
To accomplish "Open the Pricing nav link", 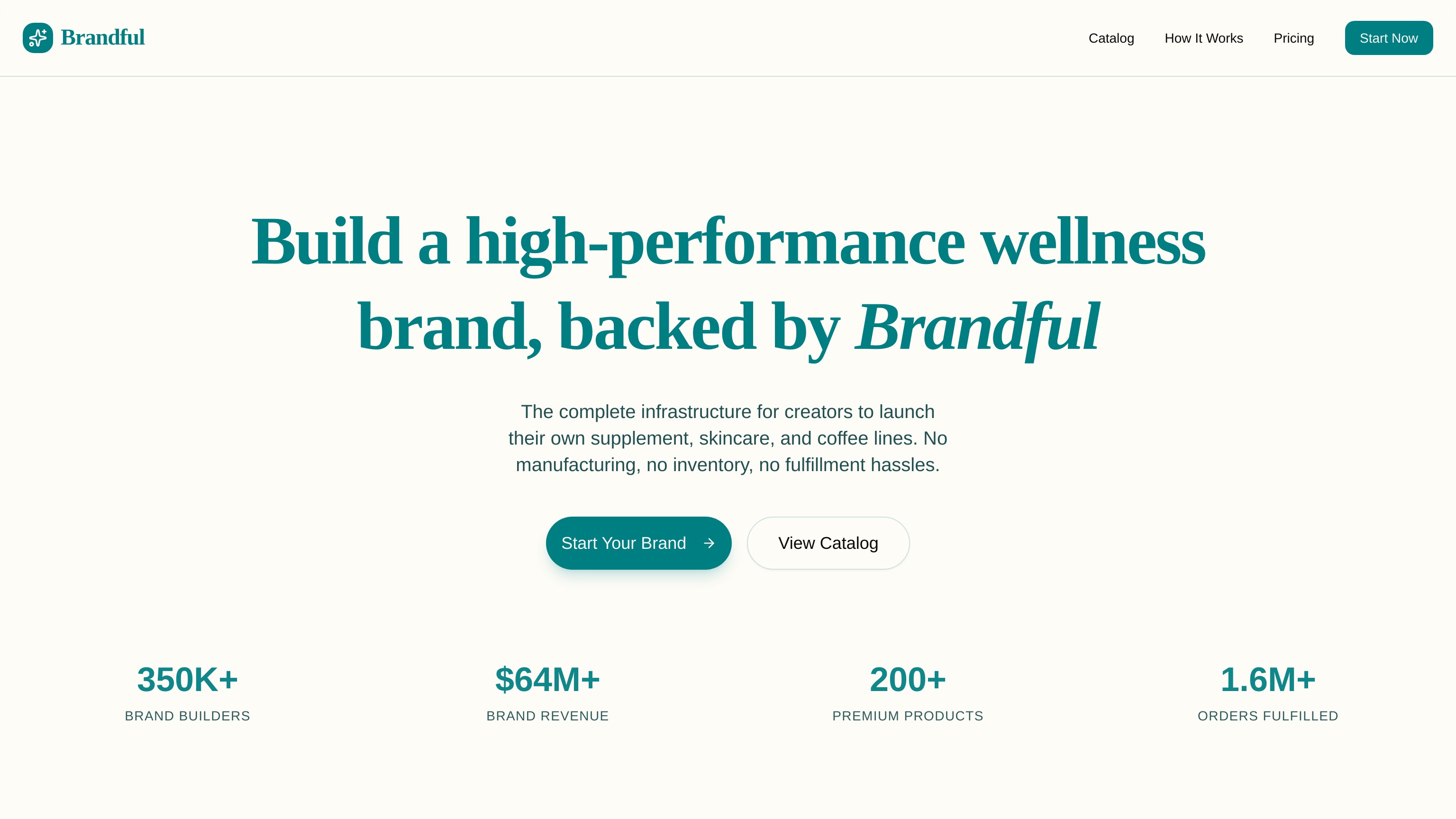I will pos(1293,38).
